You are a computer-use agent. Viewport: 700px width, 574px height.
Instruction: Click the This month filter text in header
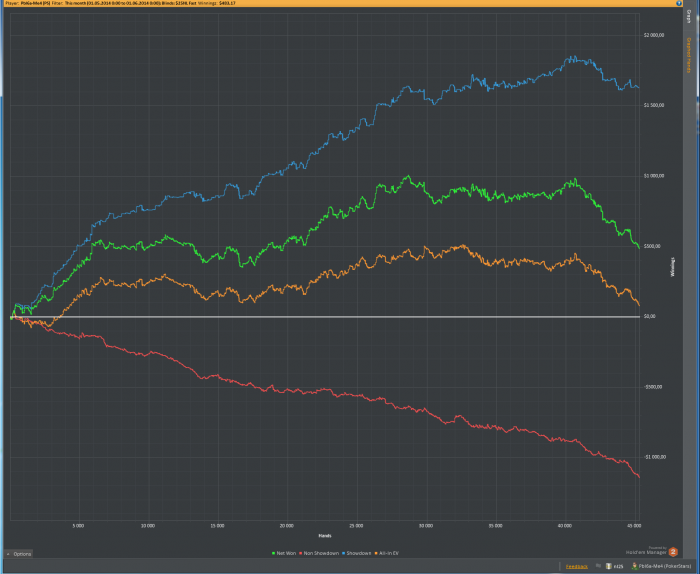click(112, 3)
